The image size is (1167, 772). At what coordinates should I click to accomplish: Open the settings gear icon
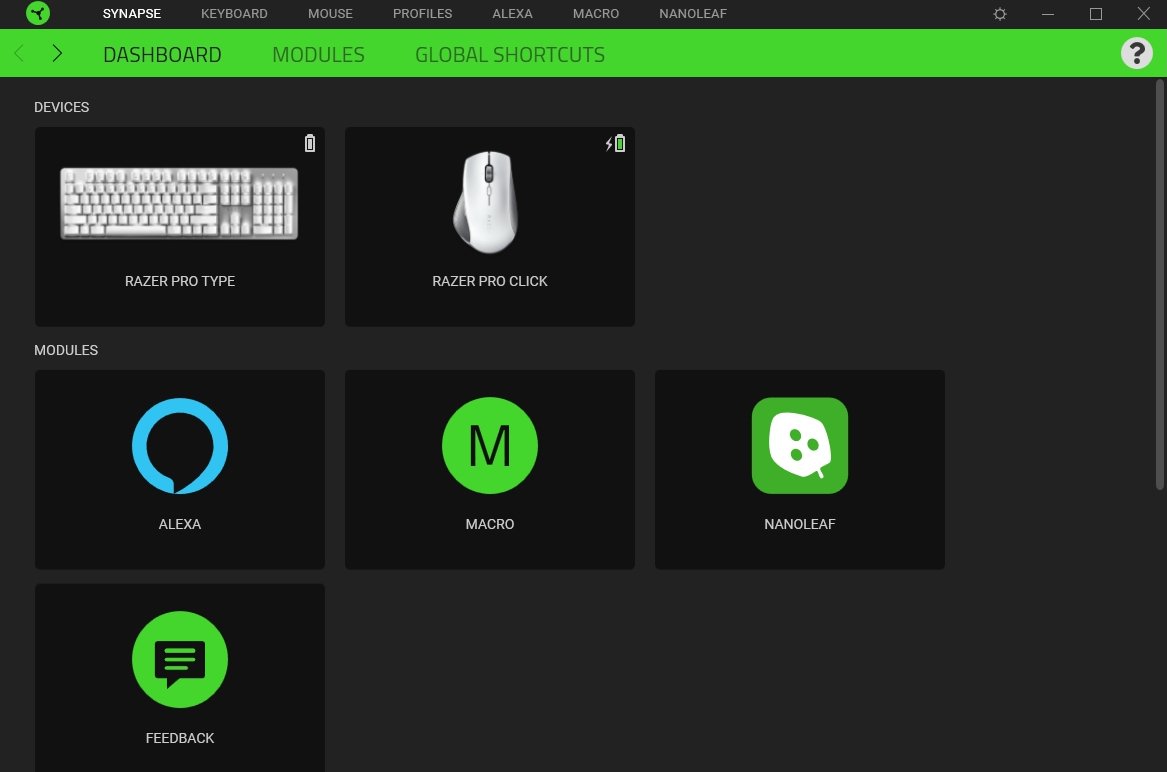pyautogui.click(x=1000, y=14)
